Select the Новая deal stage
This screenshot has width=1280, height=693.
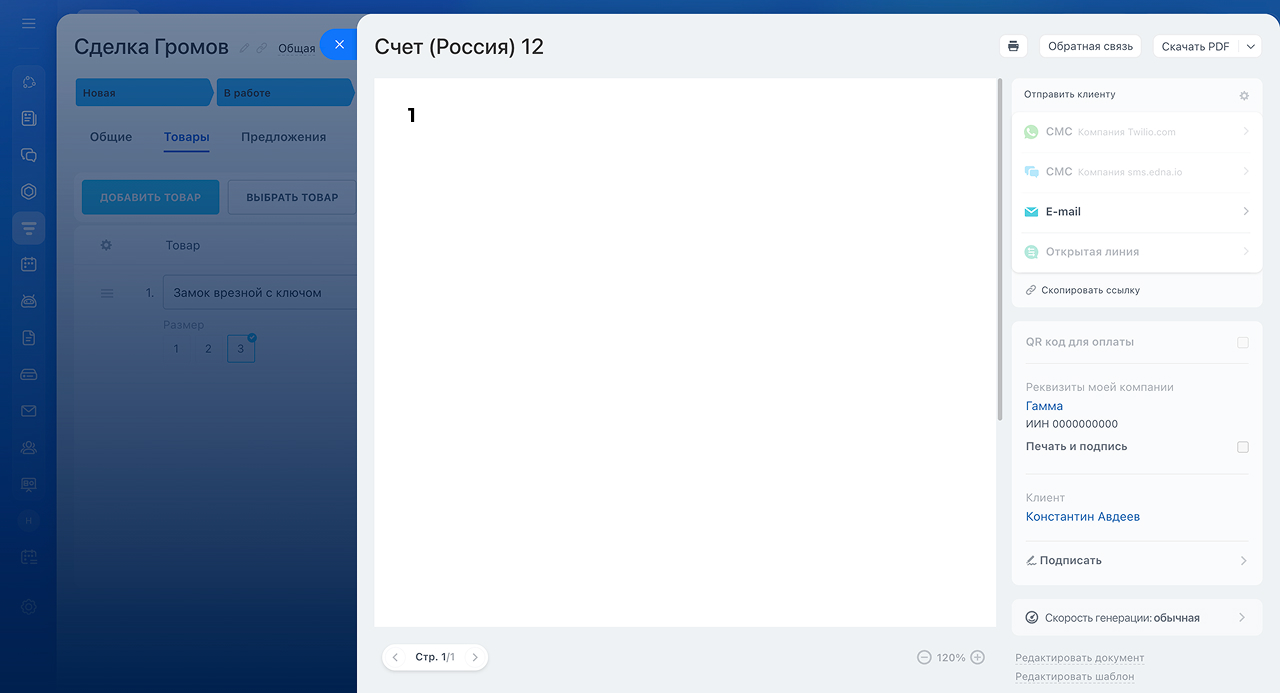tap(144, 93)
